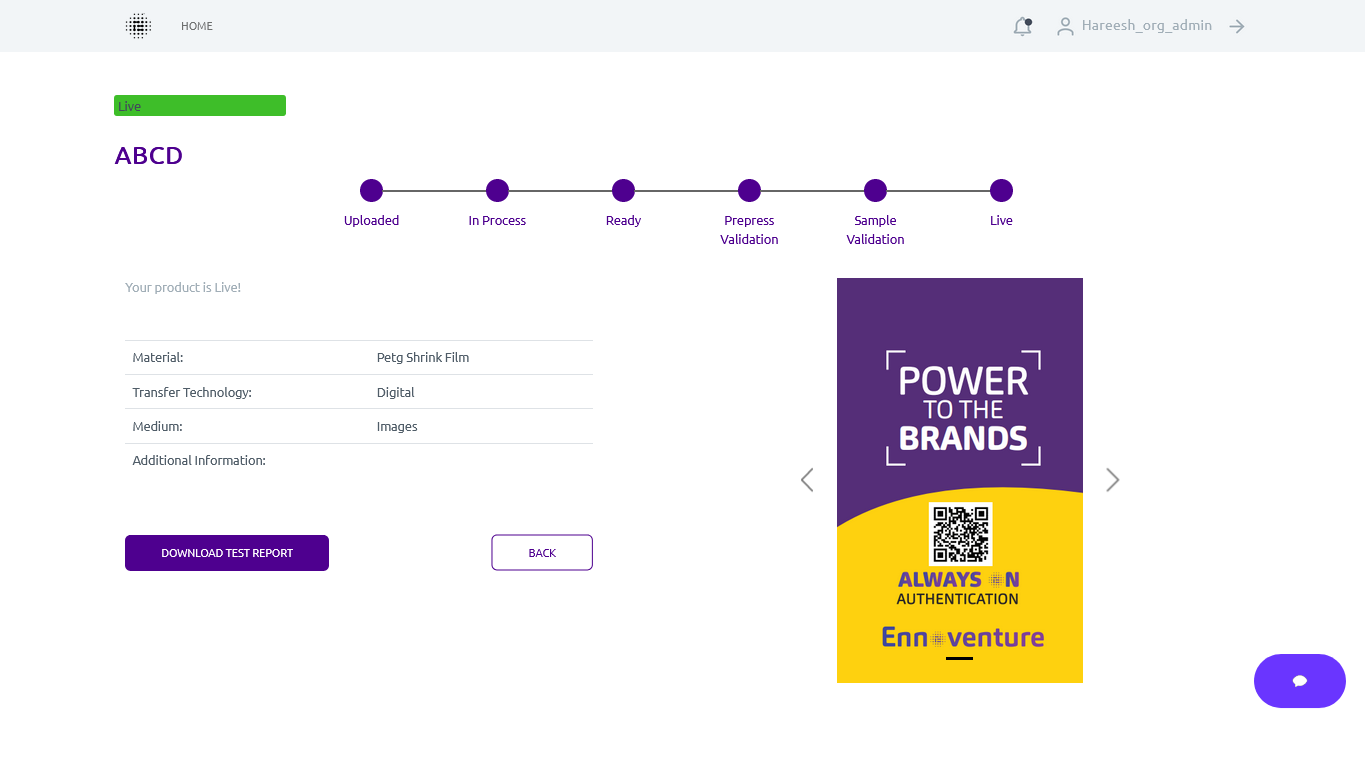1365x768 pixels.
Task: Click the logout arrow icon
Action: click(x=1237, y=27)
